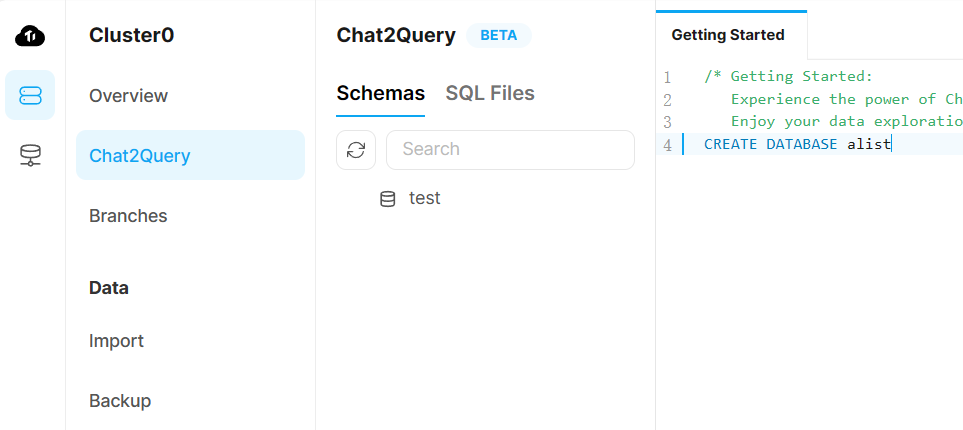Click the TiDB Cloud logo icon
This screenshot has width=963, height=430.
click(x=30, y=36)
